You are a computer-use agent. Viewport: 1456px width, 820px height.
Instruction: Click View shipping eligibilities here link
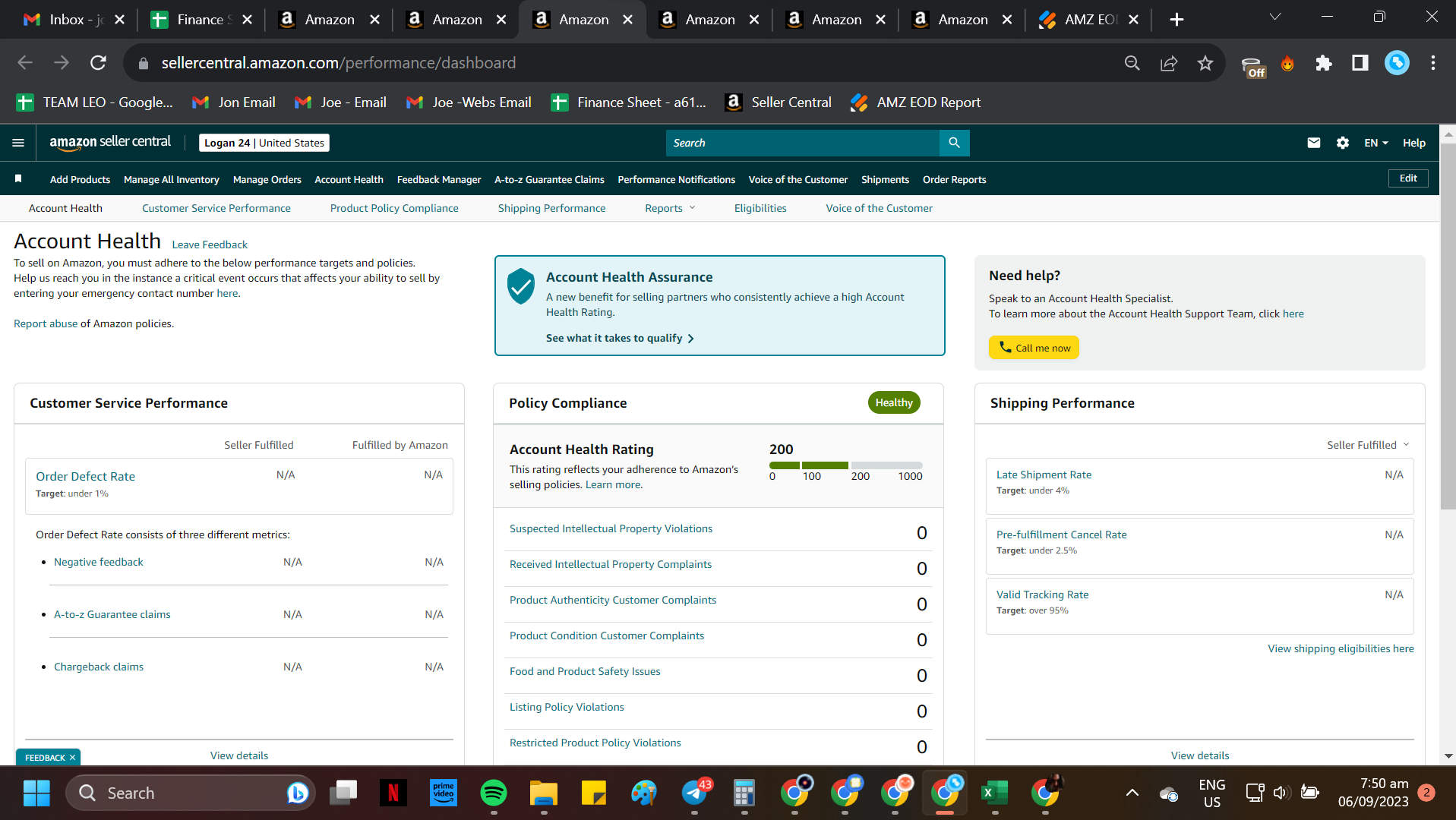pos(1341,648)
